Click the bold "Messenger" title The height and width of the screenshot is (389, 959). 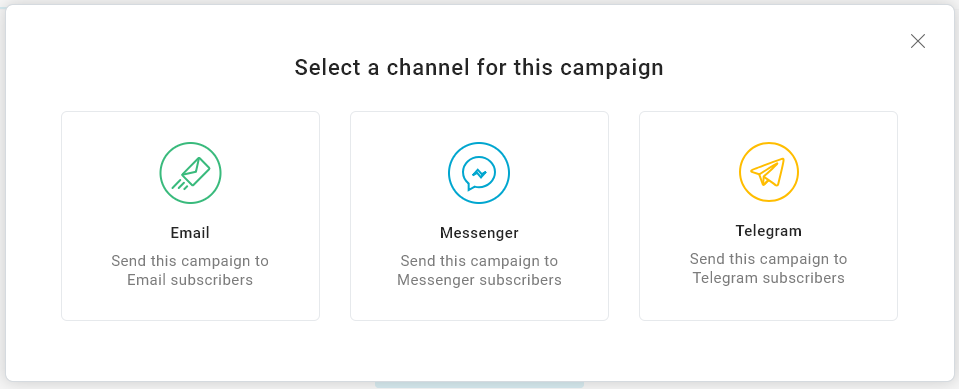tap(479, 233)
